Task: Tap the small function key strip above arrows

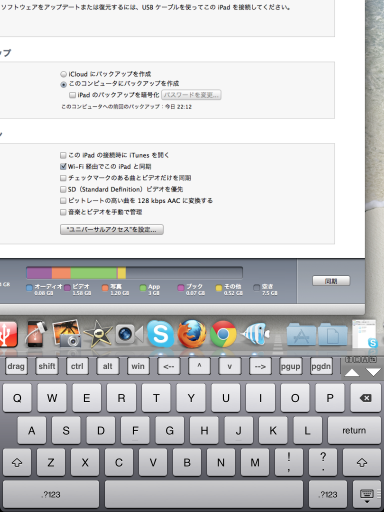Action: (x=361, y=360)
